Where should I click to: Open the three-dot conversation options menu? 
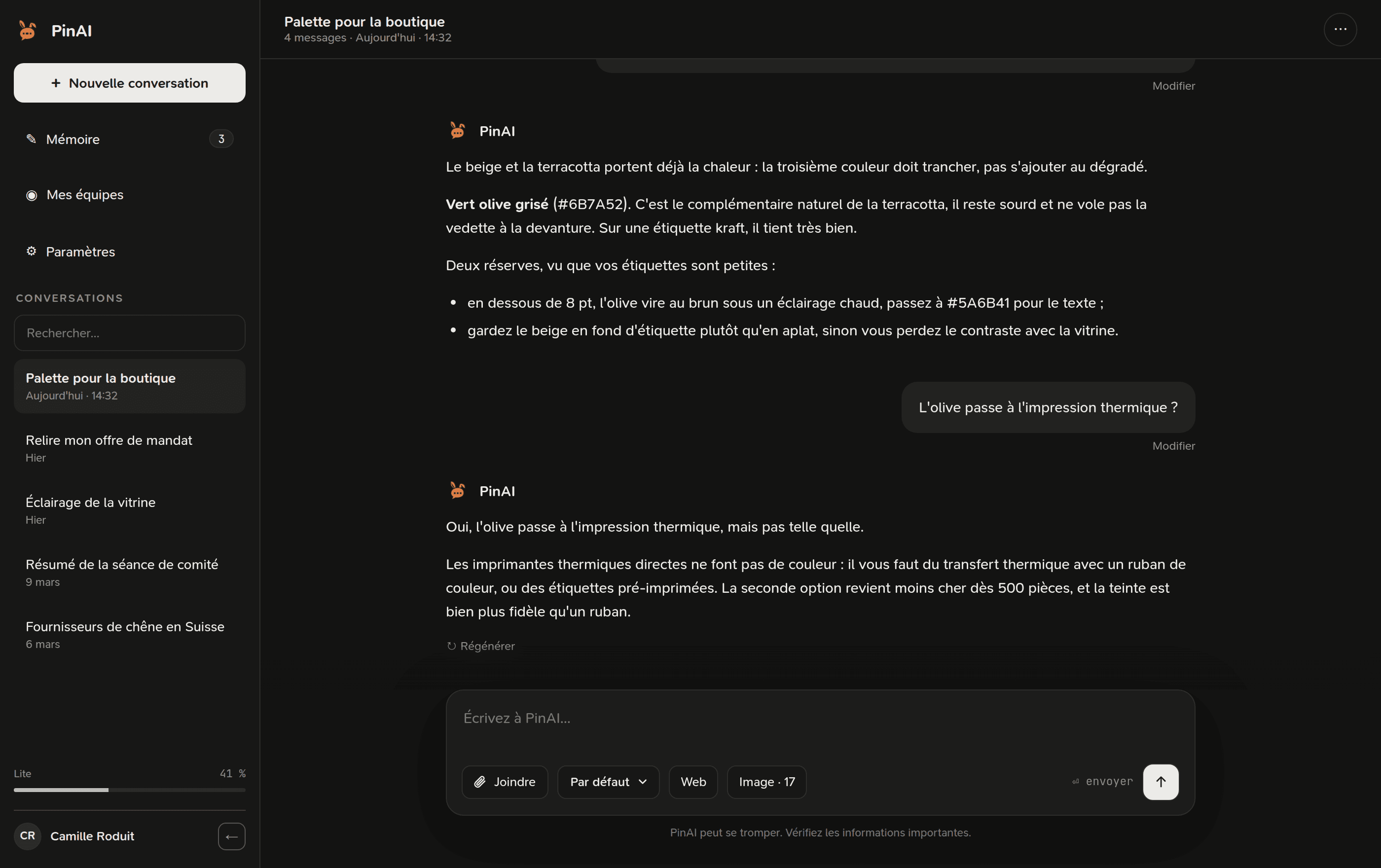click(1340, 29)
